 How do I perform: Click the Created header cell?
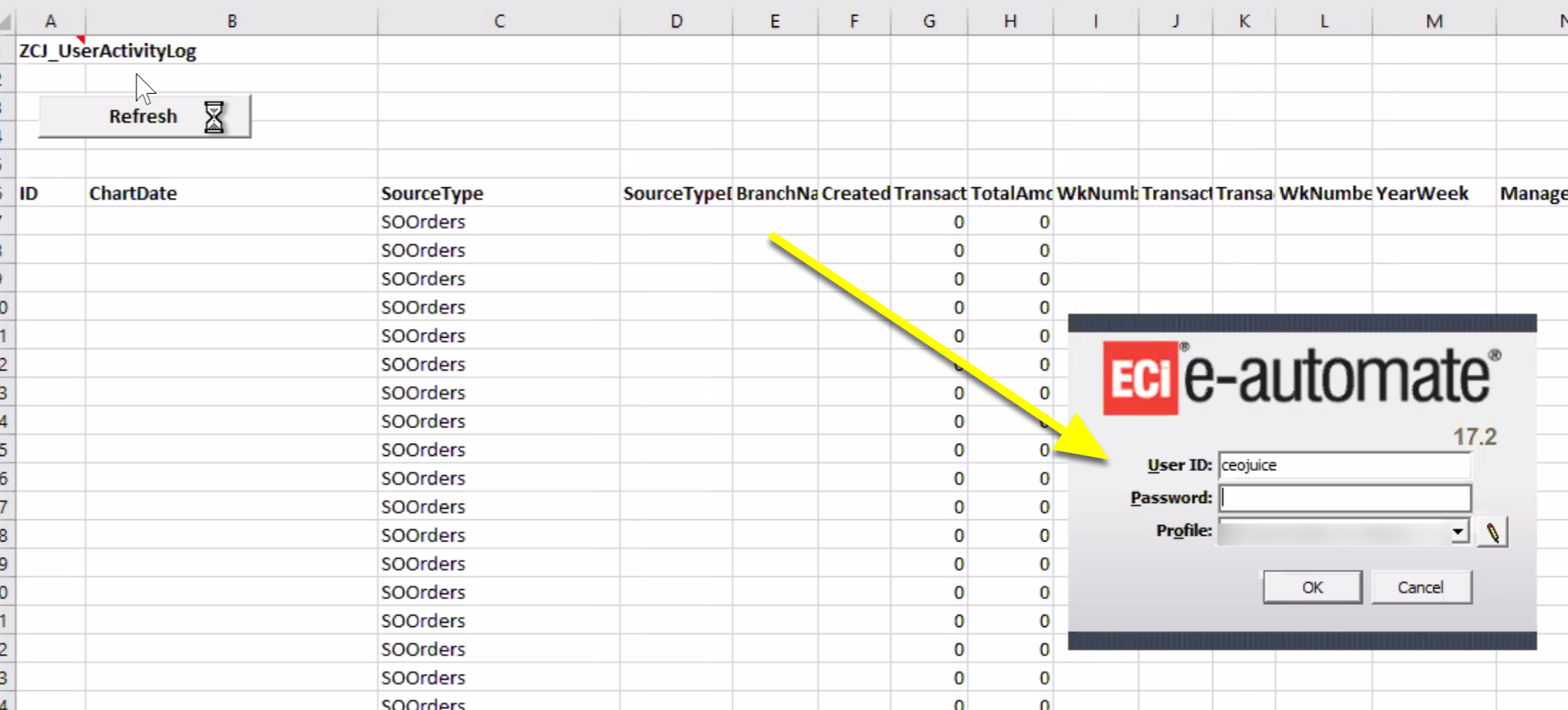point(854,193)
